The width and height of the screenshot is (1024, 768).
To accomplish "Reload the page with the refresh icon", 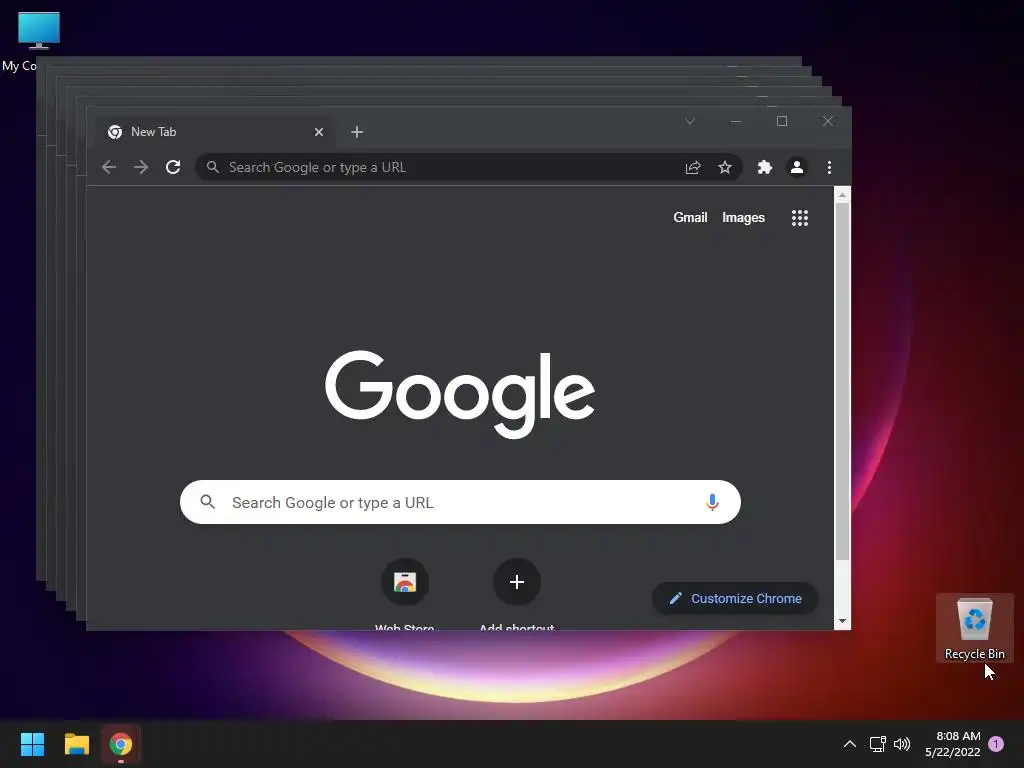I will click(173, 167).
